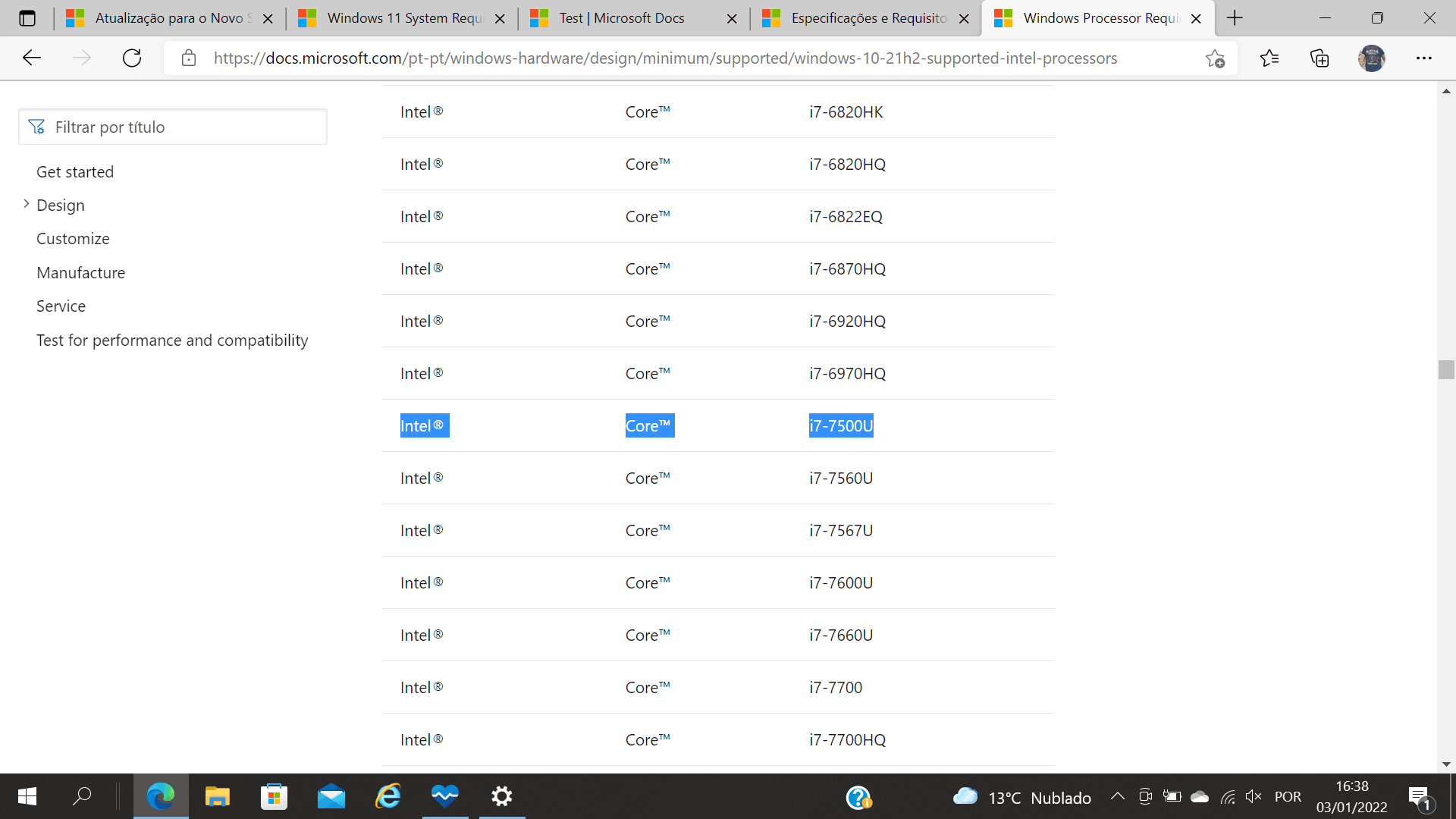
Task: Show hidden system tray icons chevron
Action: 1117,796
